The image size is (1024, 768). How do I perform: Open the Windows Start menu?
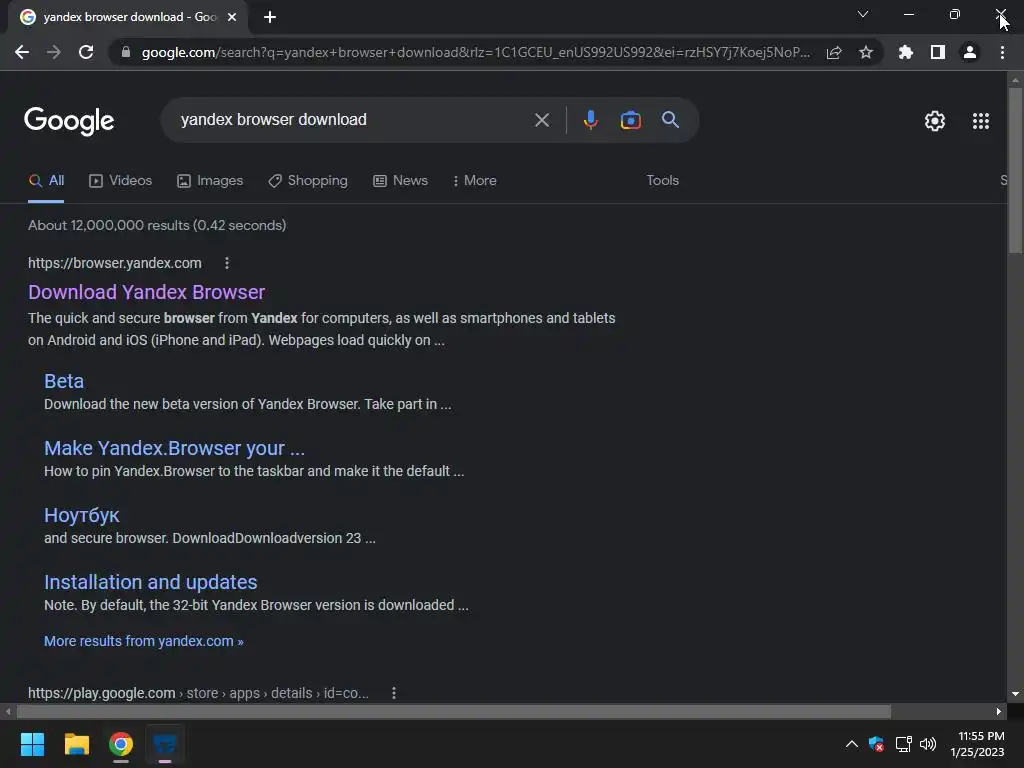pyautogui.click(x=33, y=744)
